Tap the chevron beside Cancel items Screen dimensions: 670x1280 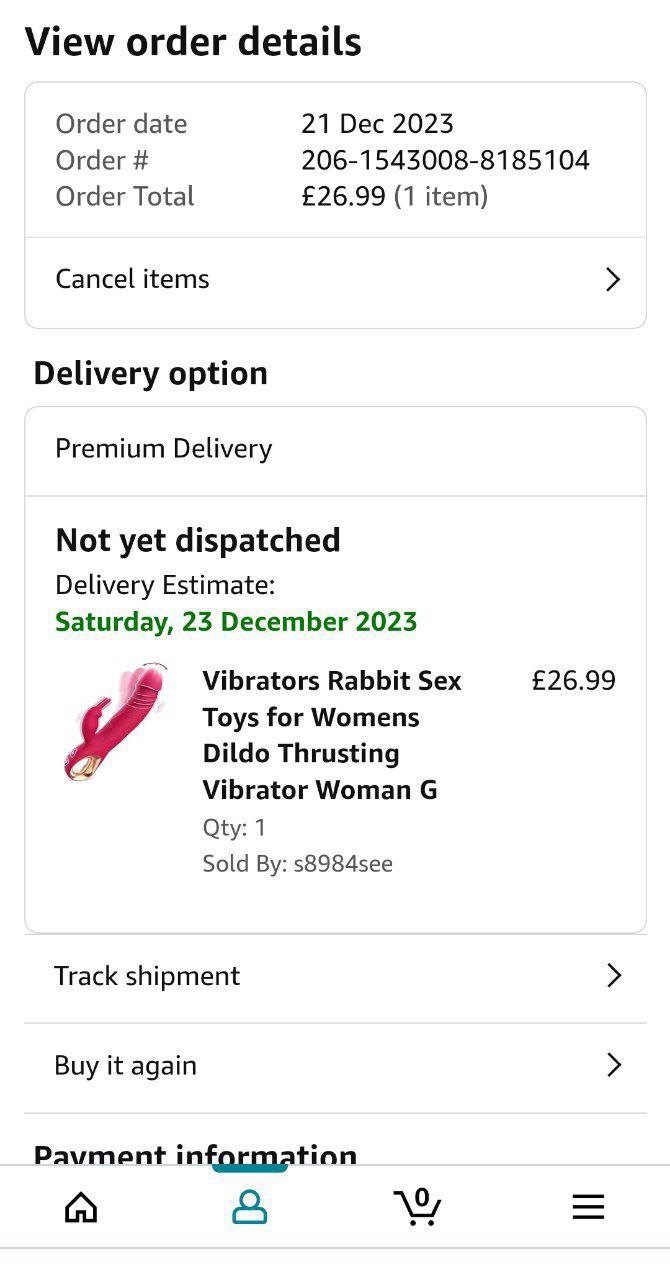(614, 279)
